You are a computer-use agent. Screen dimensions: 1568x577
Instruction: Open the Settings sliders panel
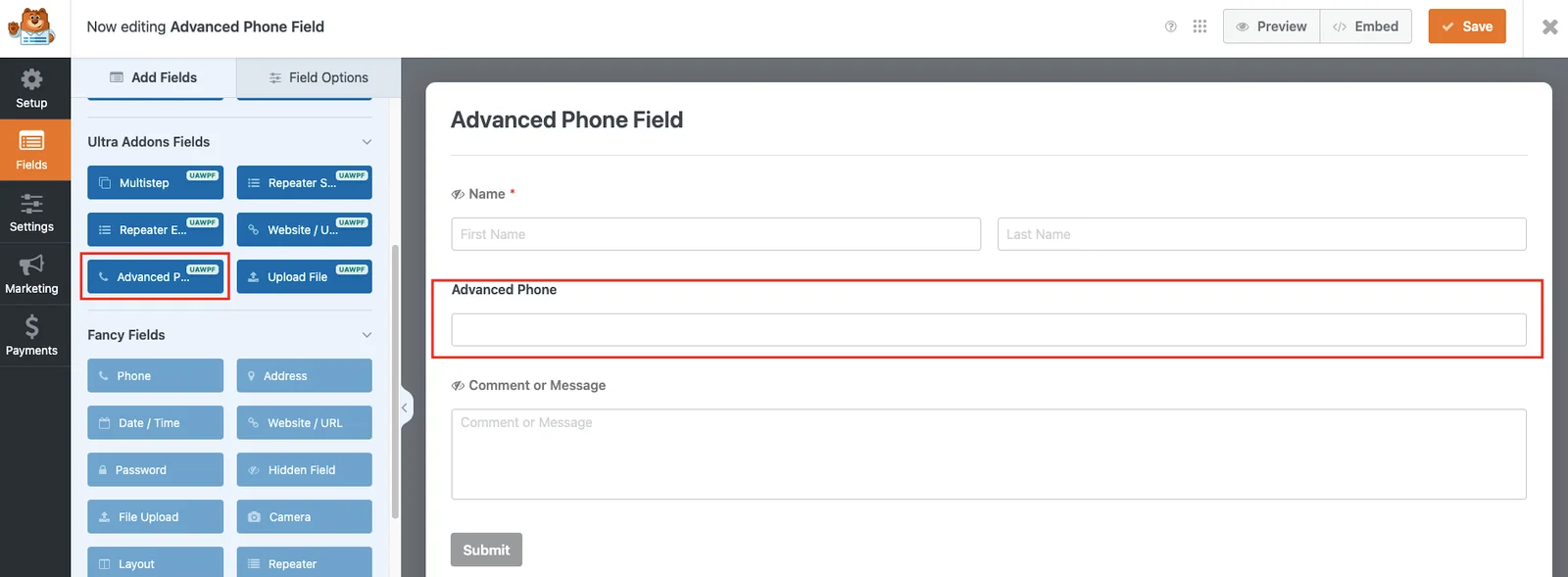(31, 213)
